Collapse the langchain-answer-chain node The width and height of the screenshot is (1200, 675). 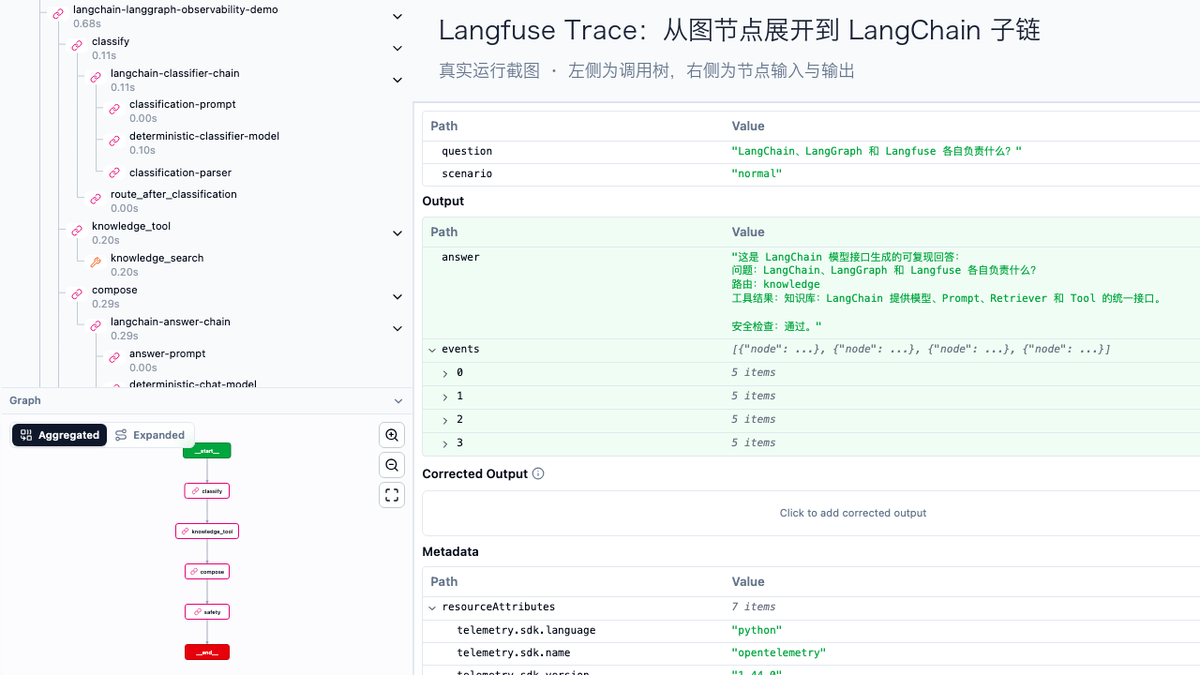pos(397,328)
